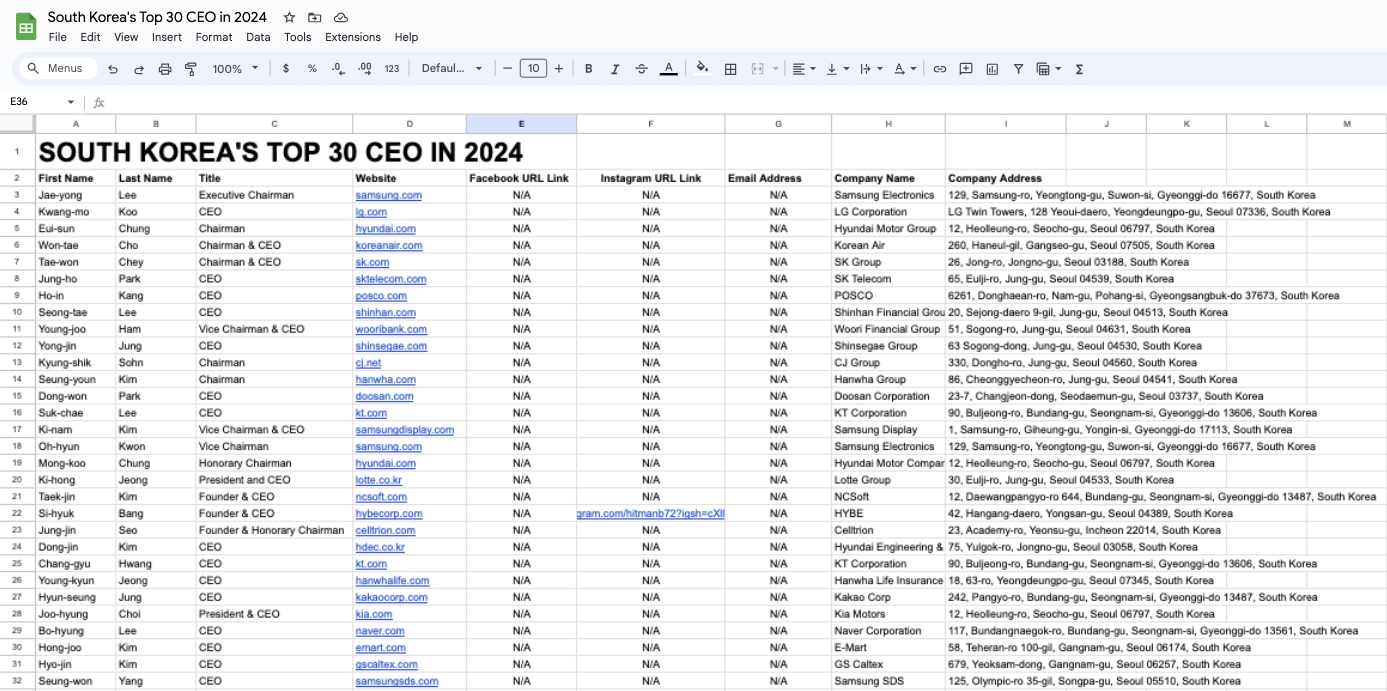This screenshot has width=1387, height=691.
Task: Open the Instagram link in row 22
Action: pyautogui.click(x=651, y=514)
